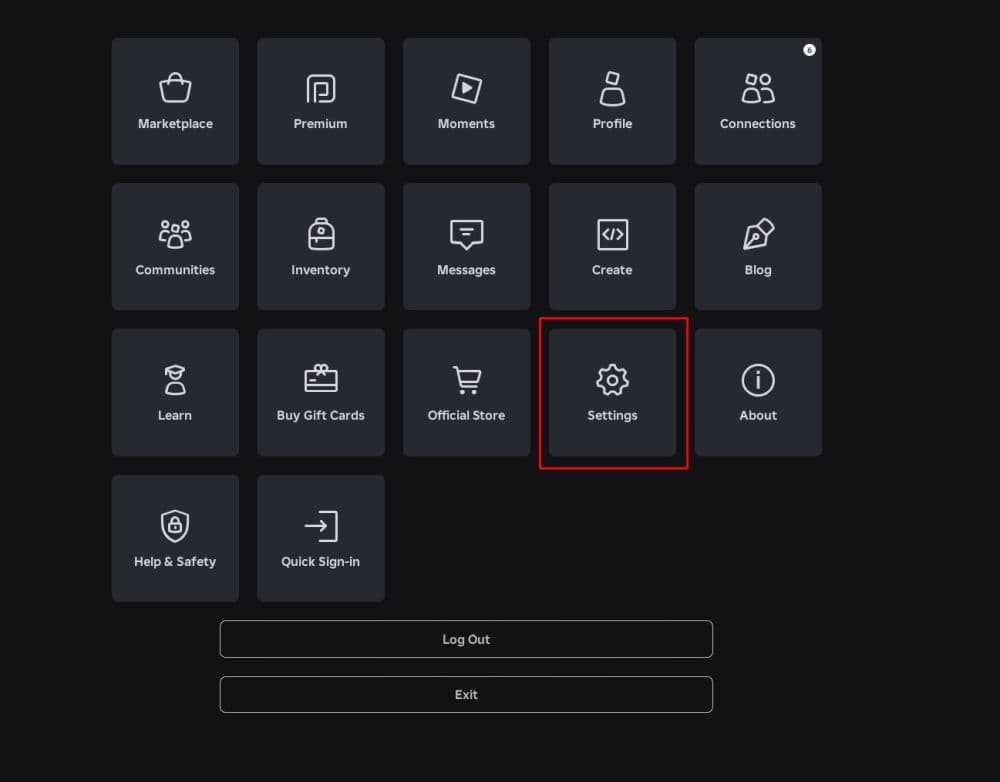Exit the application

click(466, 694)
